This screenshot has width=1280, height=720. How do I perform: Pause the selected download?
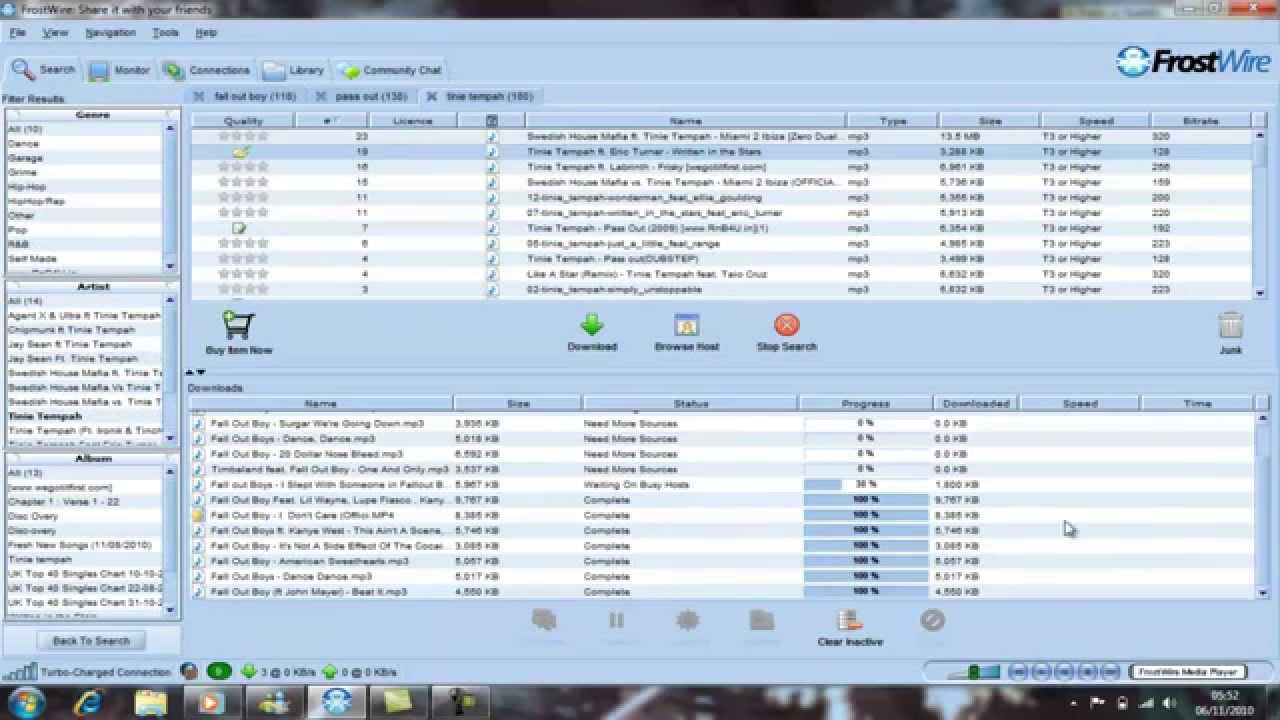coord(616,621)
